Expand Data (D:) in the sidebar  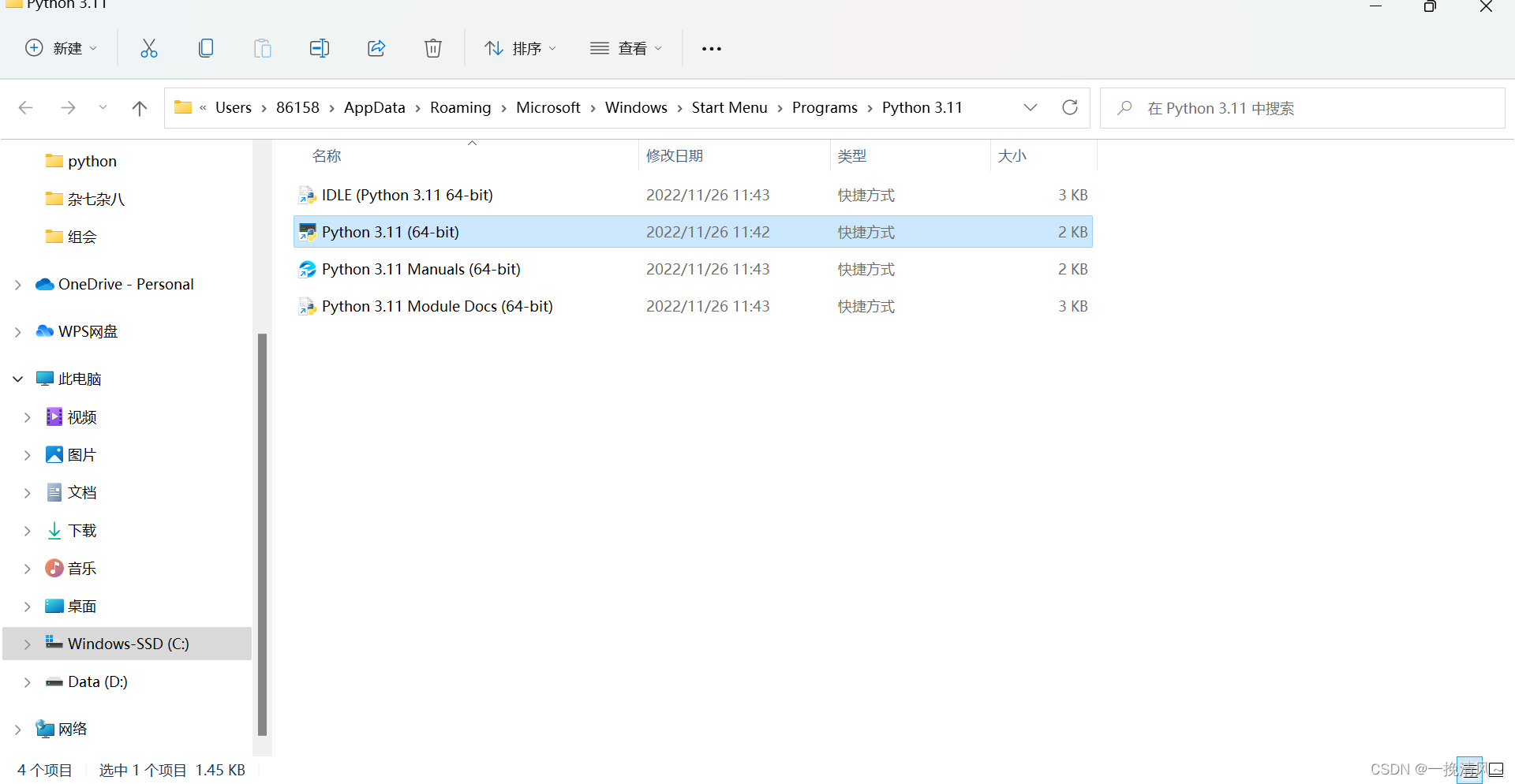coord(27,681)
